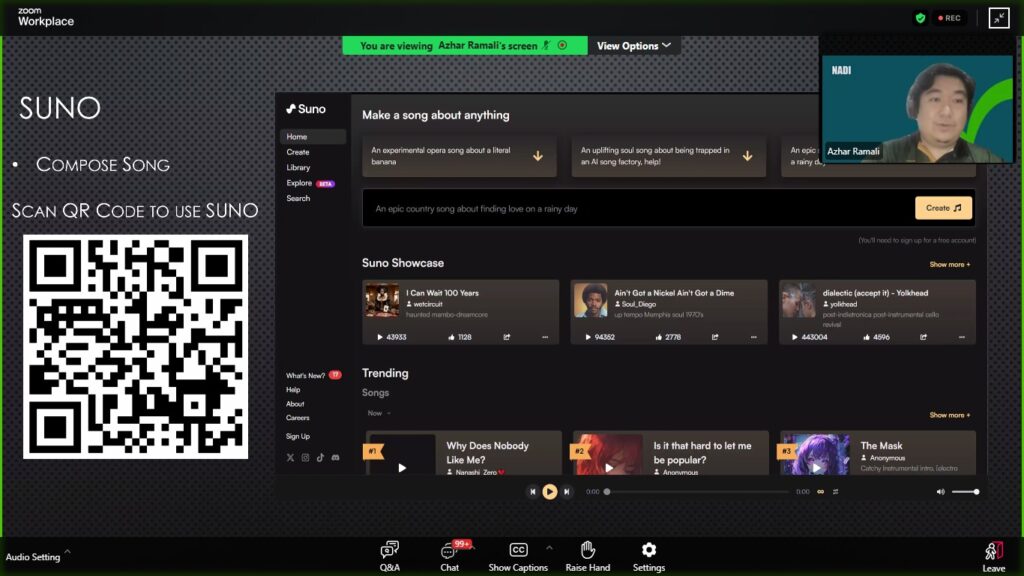Click the Leave meeting icon
This screenshot has width=1024, height=576.
tap(993, 556)
